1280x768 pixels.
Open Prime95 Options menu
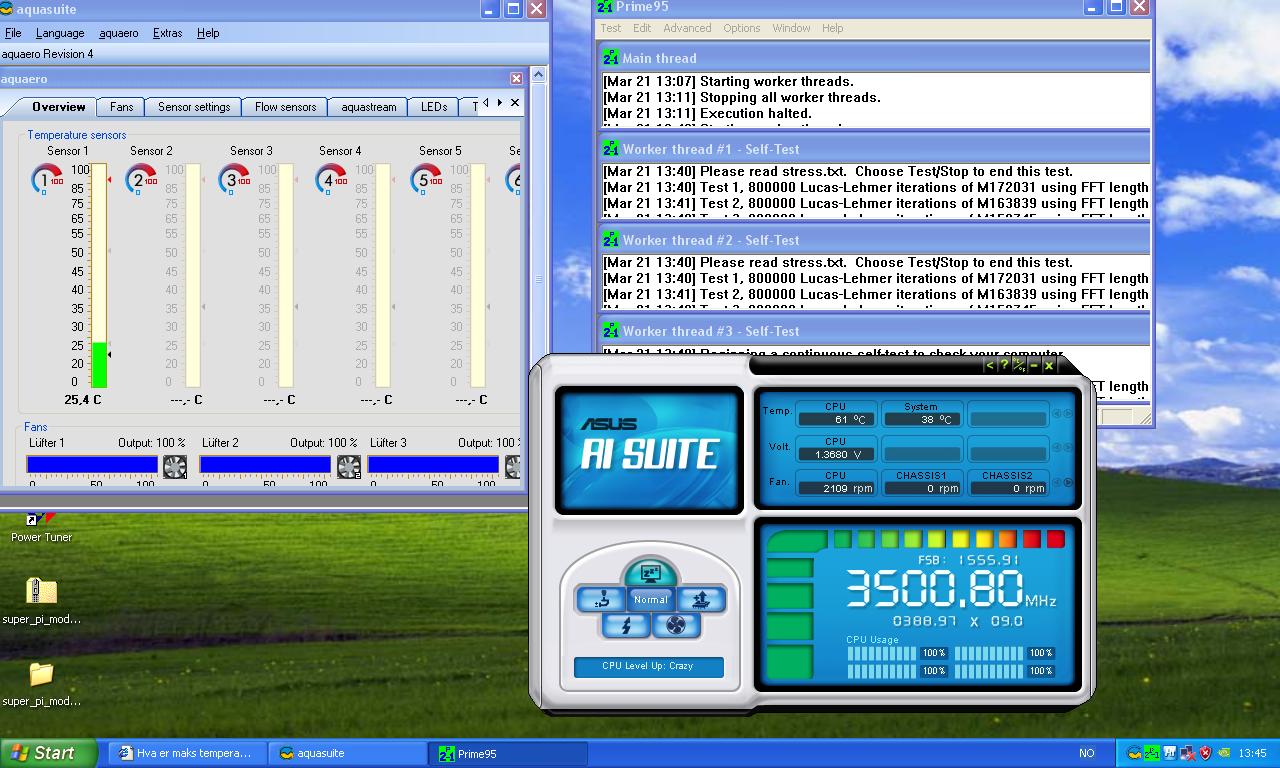[x=742, y=28]
